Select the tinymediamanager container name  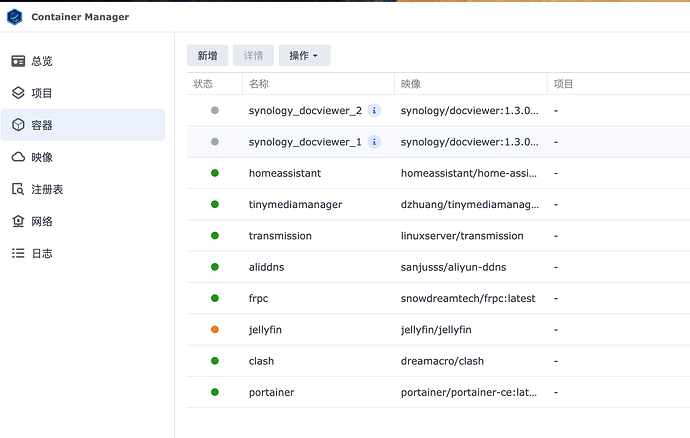click(x=295, y=204)
